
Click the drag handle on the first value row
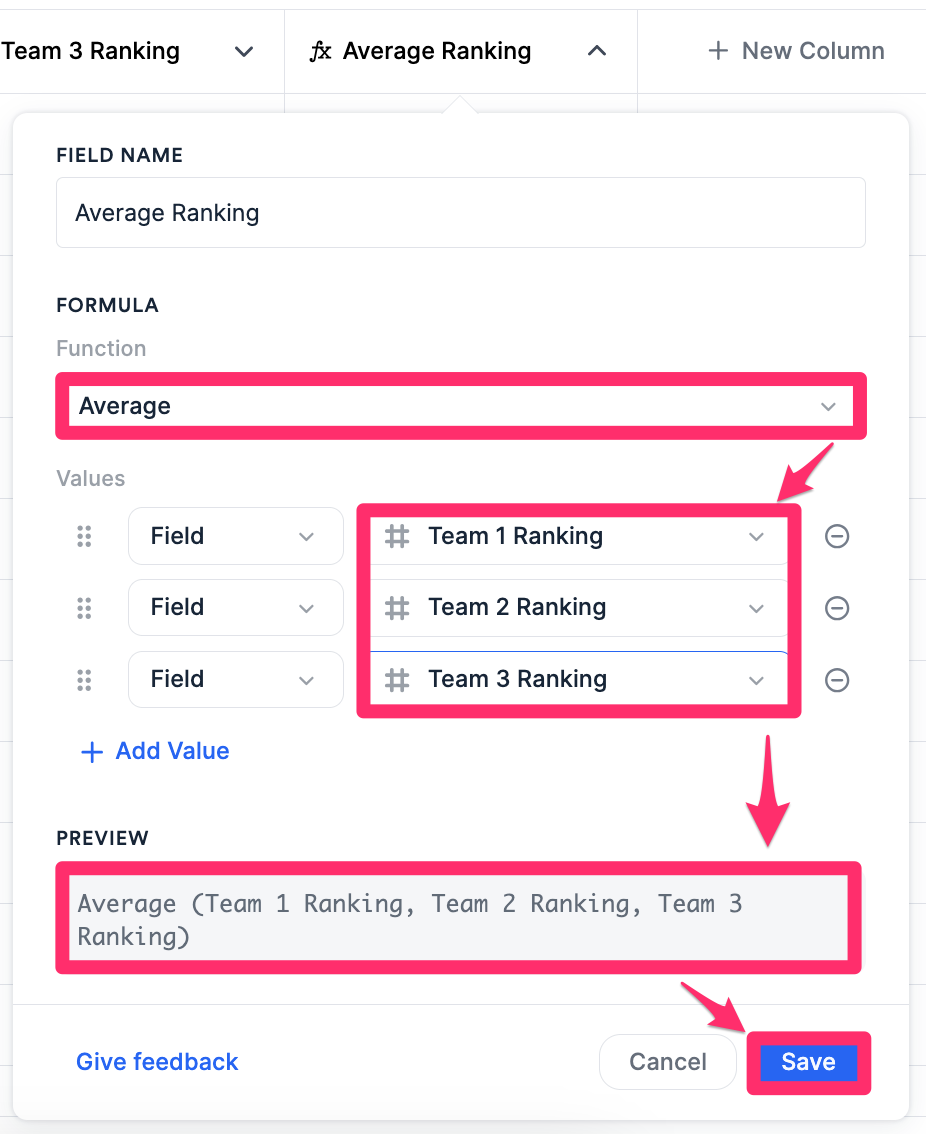coord(85,536)
